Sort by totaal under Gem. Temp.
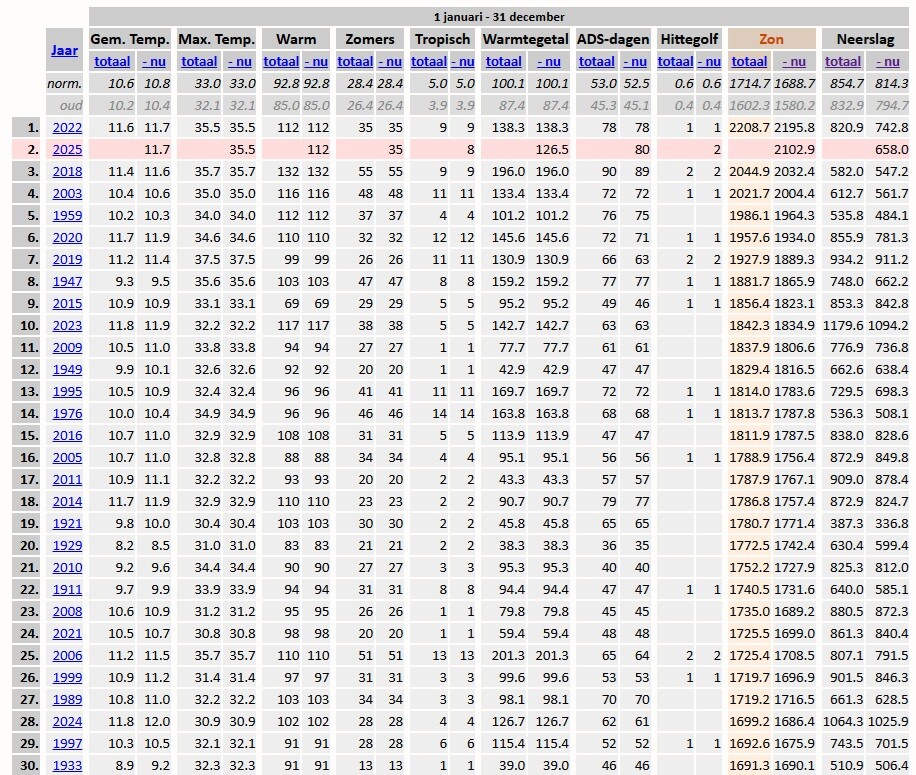 click(111, 62)
